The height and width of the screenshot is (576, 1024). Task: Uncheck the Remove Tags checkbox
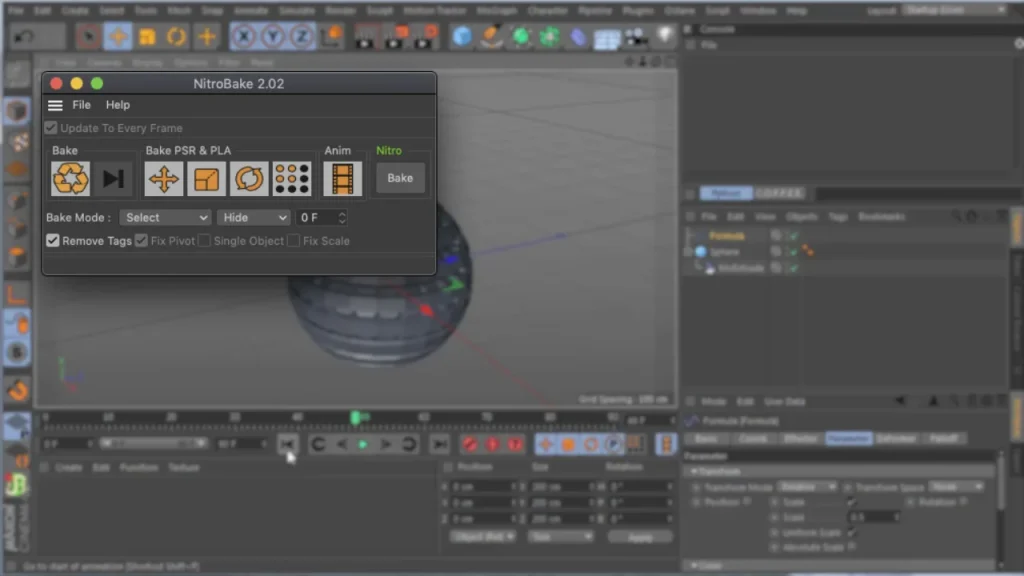click(53, 241)
